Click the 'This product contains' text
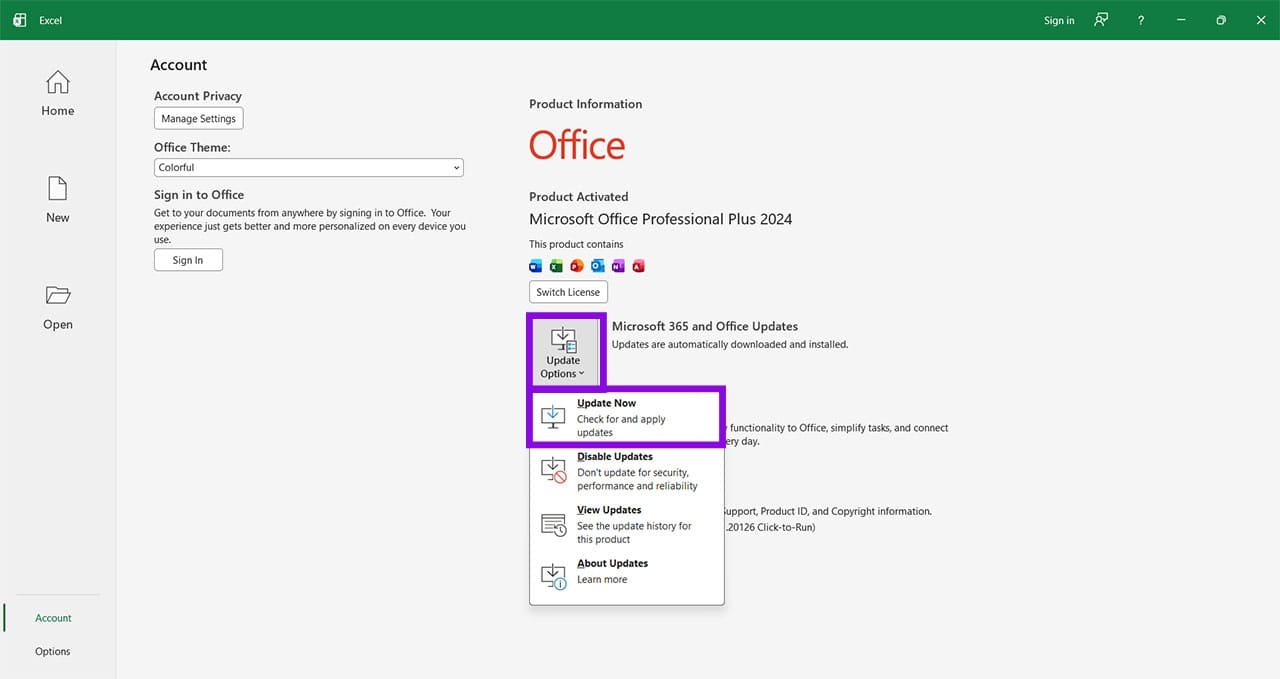Screen dimensions: 1280x679 pos(576,244)
